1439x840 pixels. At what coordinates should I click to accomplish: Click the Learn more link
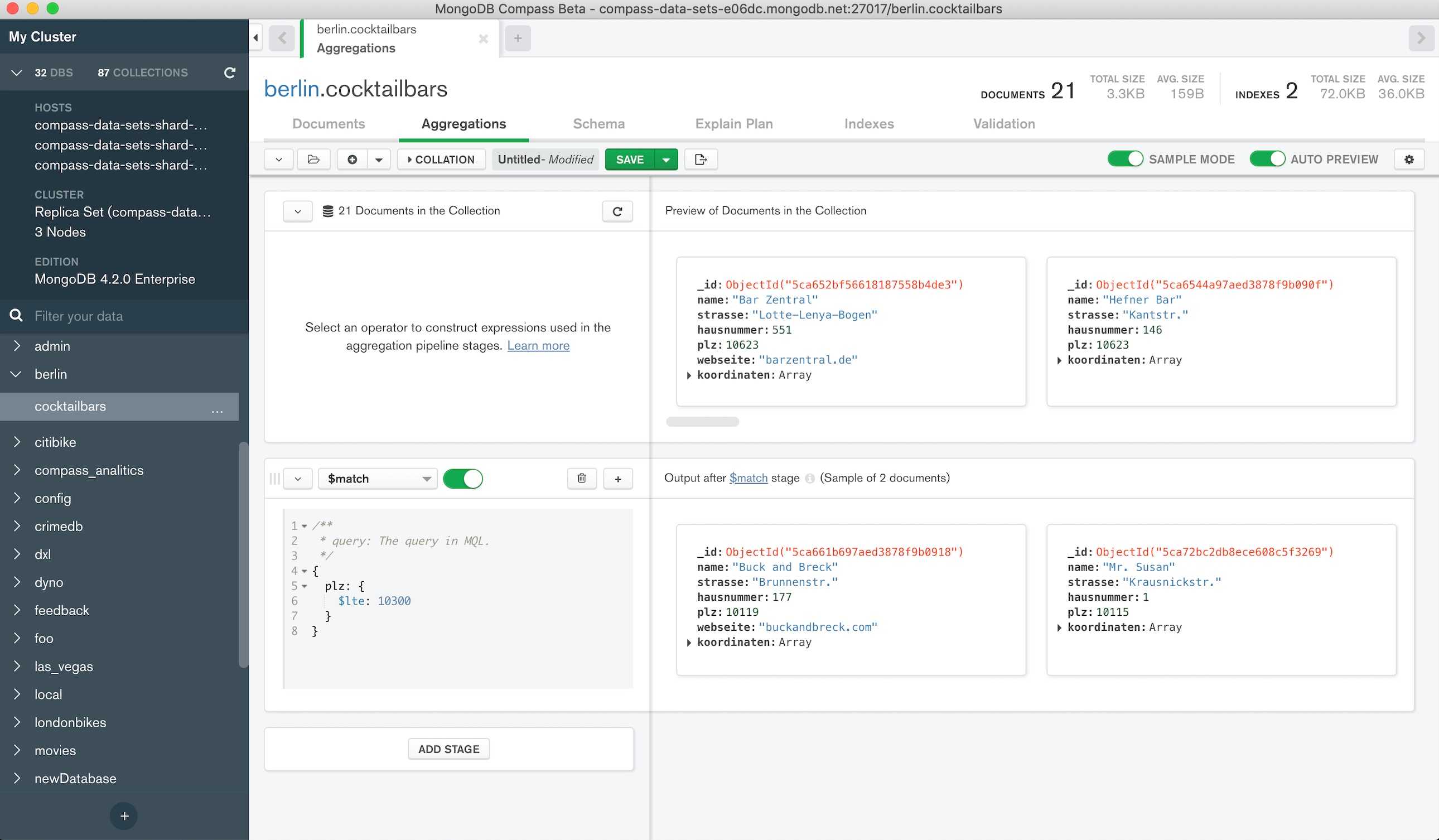[539, 345]
